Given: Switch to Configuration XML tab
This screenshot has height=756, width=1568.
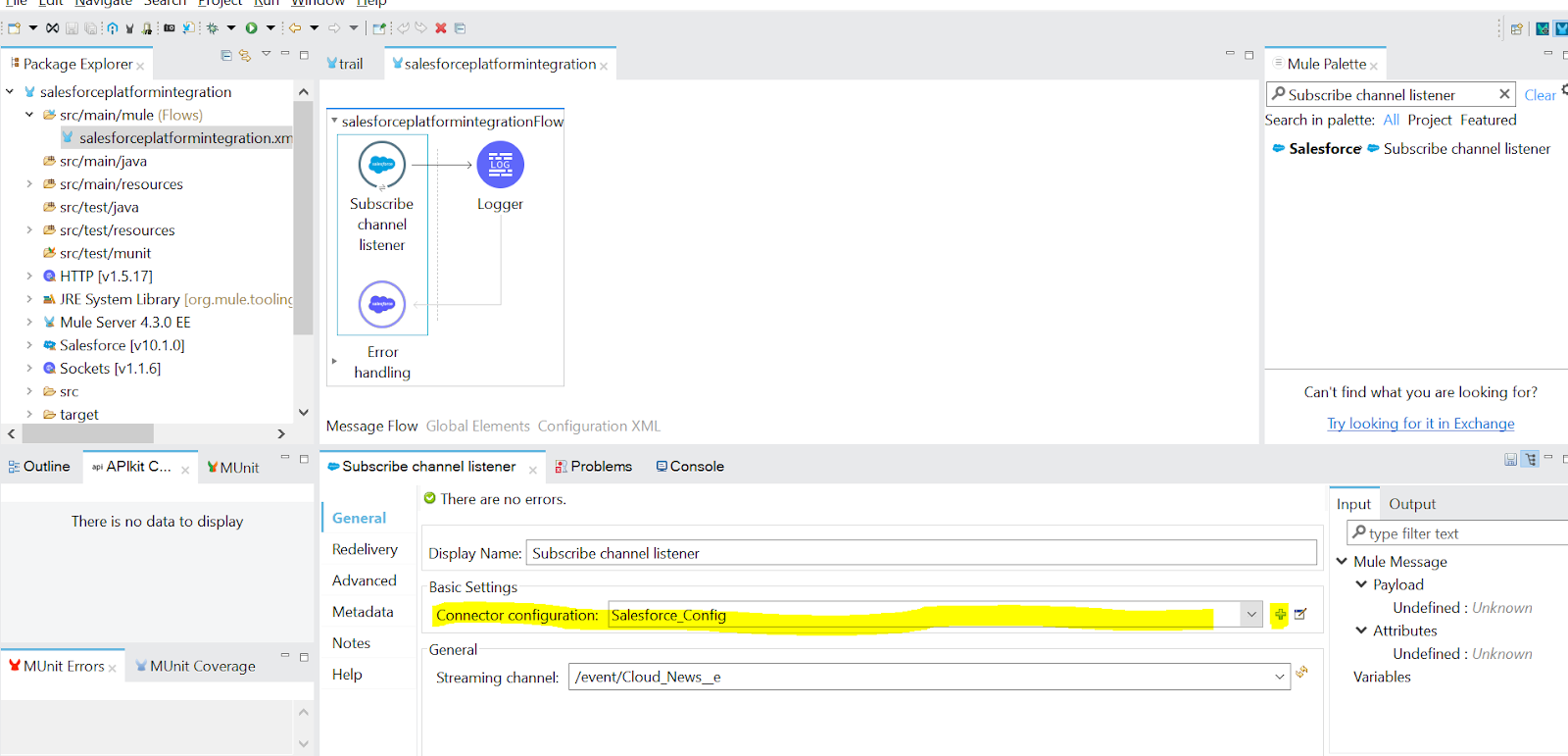Looking at the screenshot, I should (599, 426).
